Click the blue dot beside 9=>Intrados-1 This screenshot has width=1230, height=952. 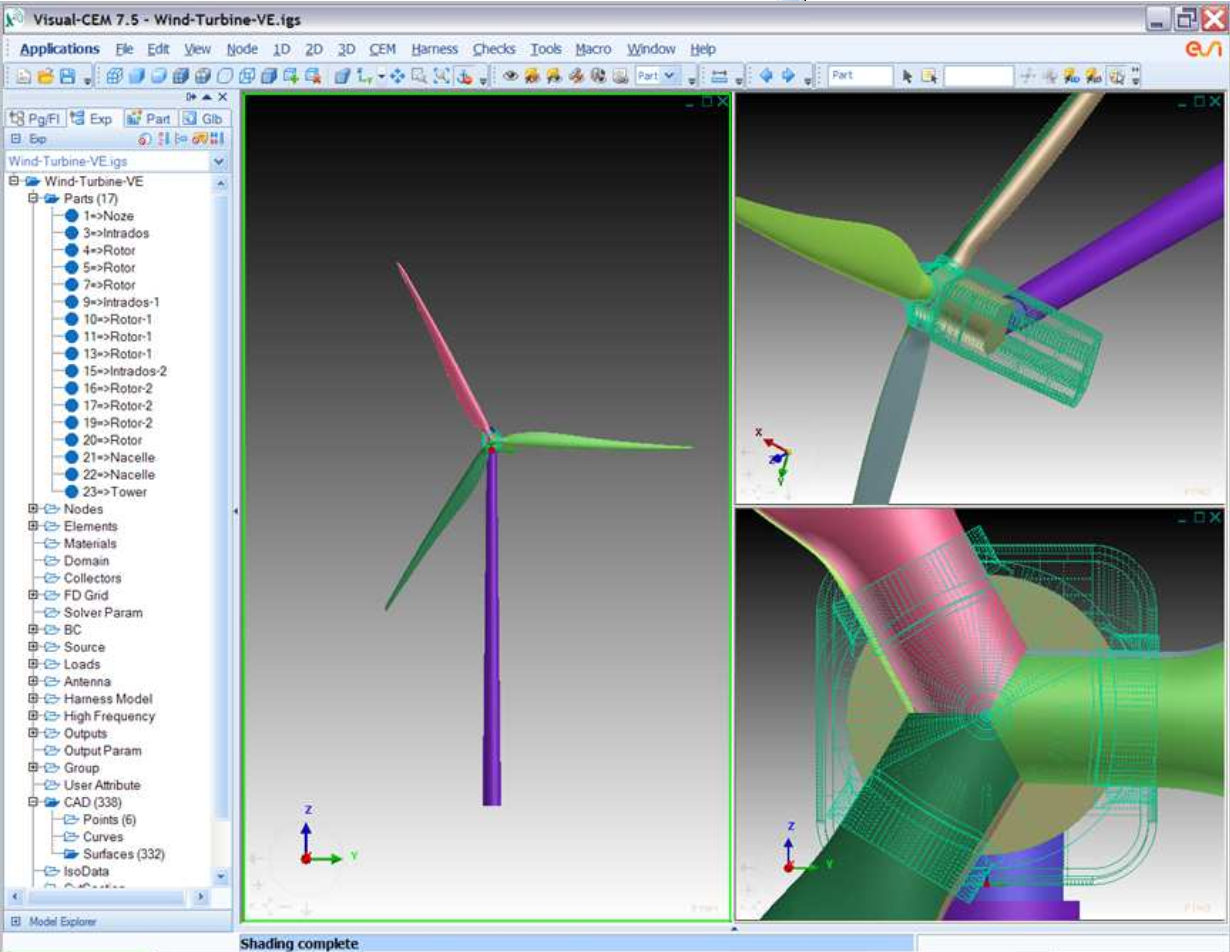coord(71,302)
